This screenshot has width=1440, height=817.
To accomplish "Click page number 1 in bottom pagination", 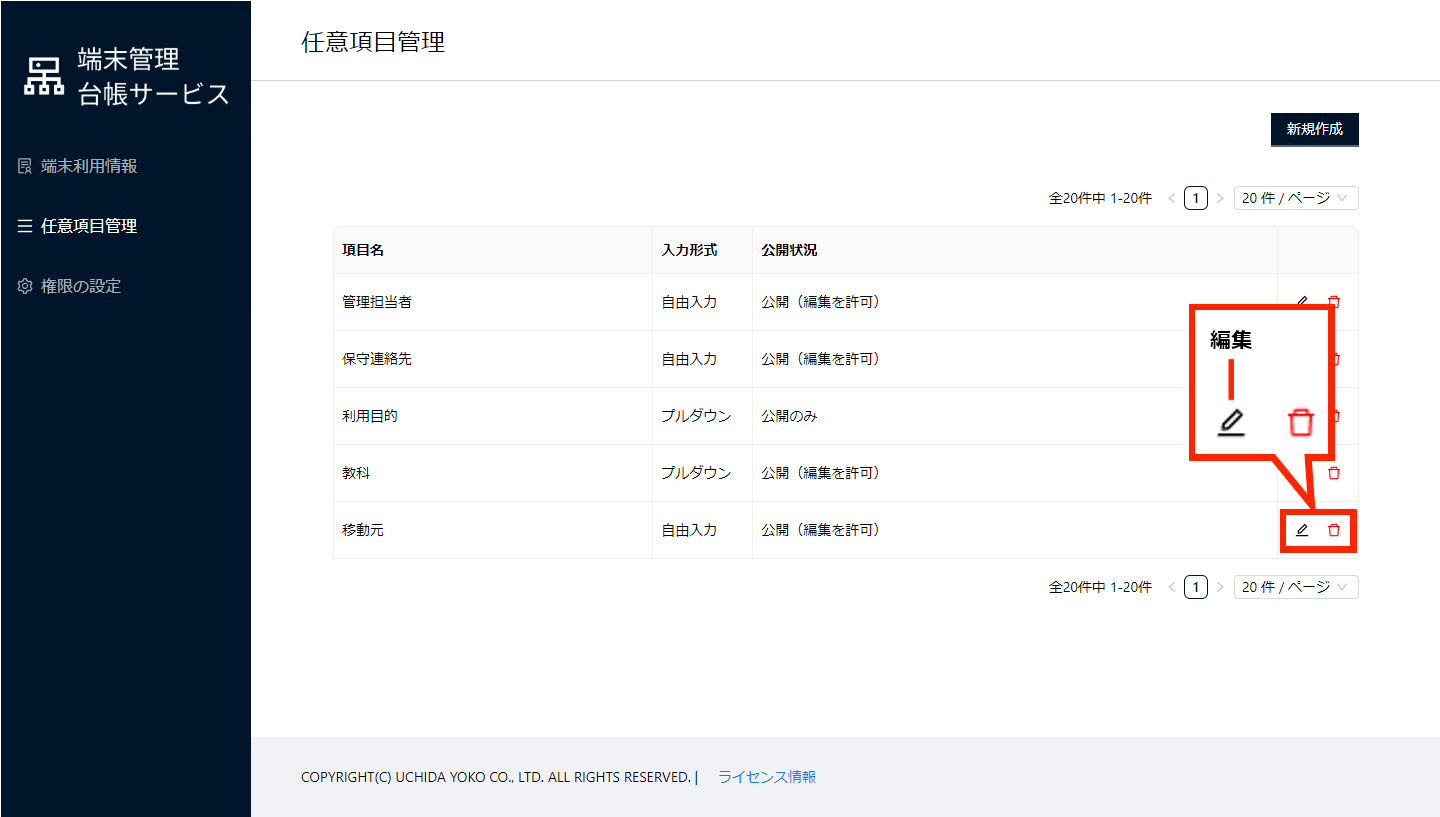I will coord(1196,587).
